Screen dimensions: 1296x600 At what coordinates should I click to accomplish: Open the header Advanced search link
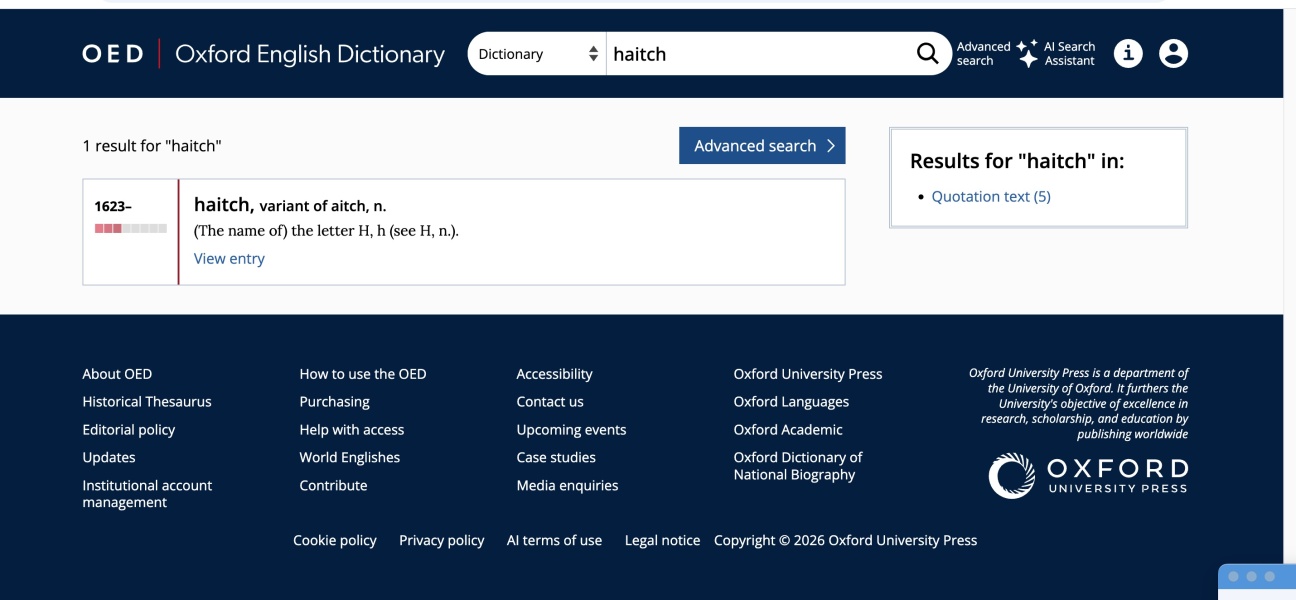coord(983,54)
